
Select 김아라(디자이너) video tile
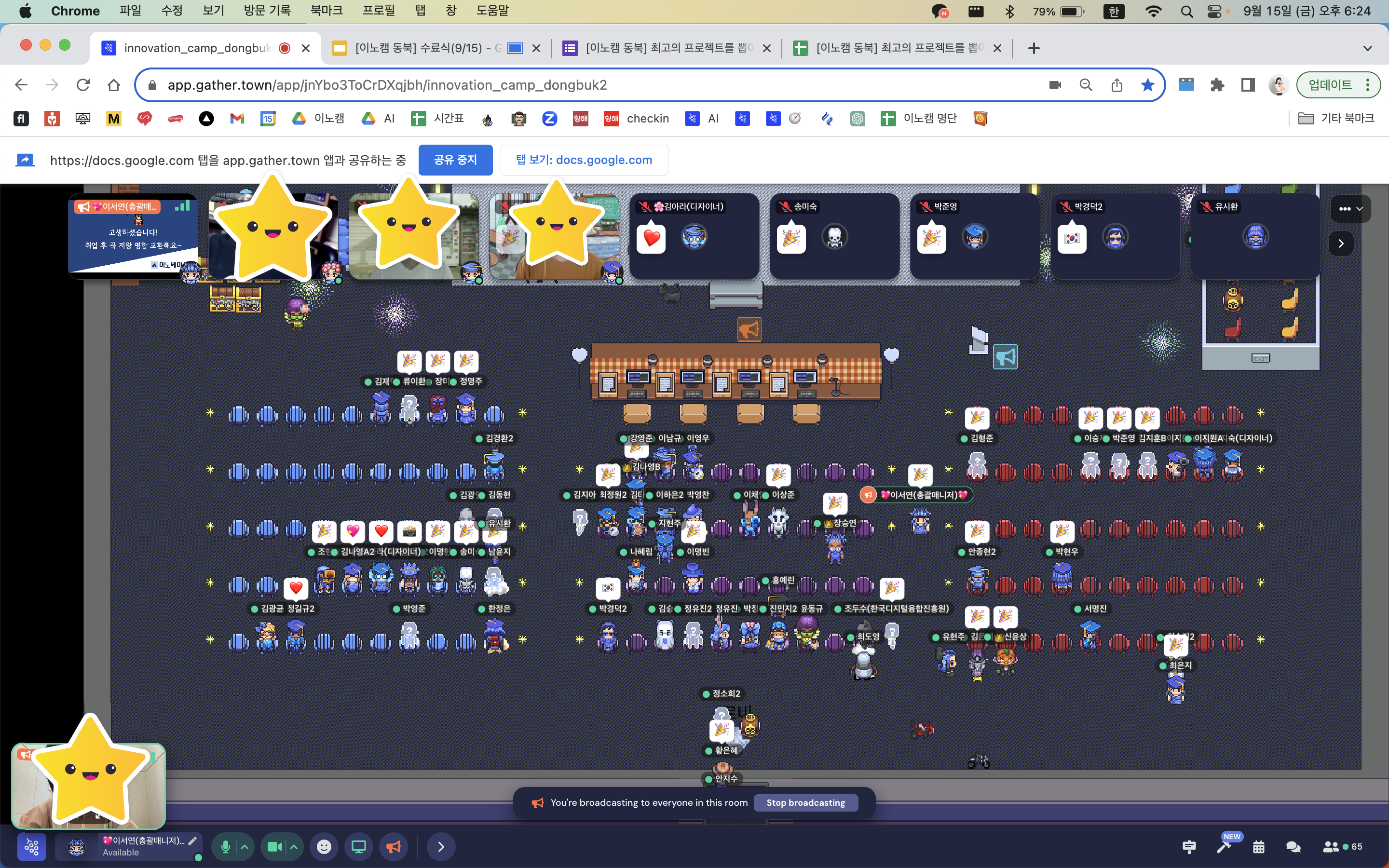click(694, 236)
